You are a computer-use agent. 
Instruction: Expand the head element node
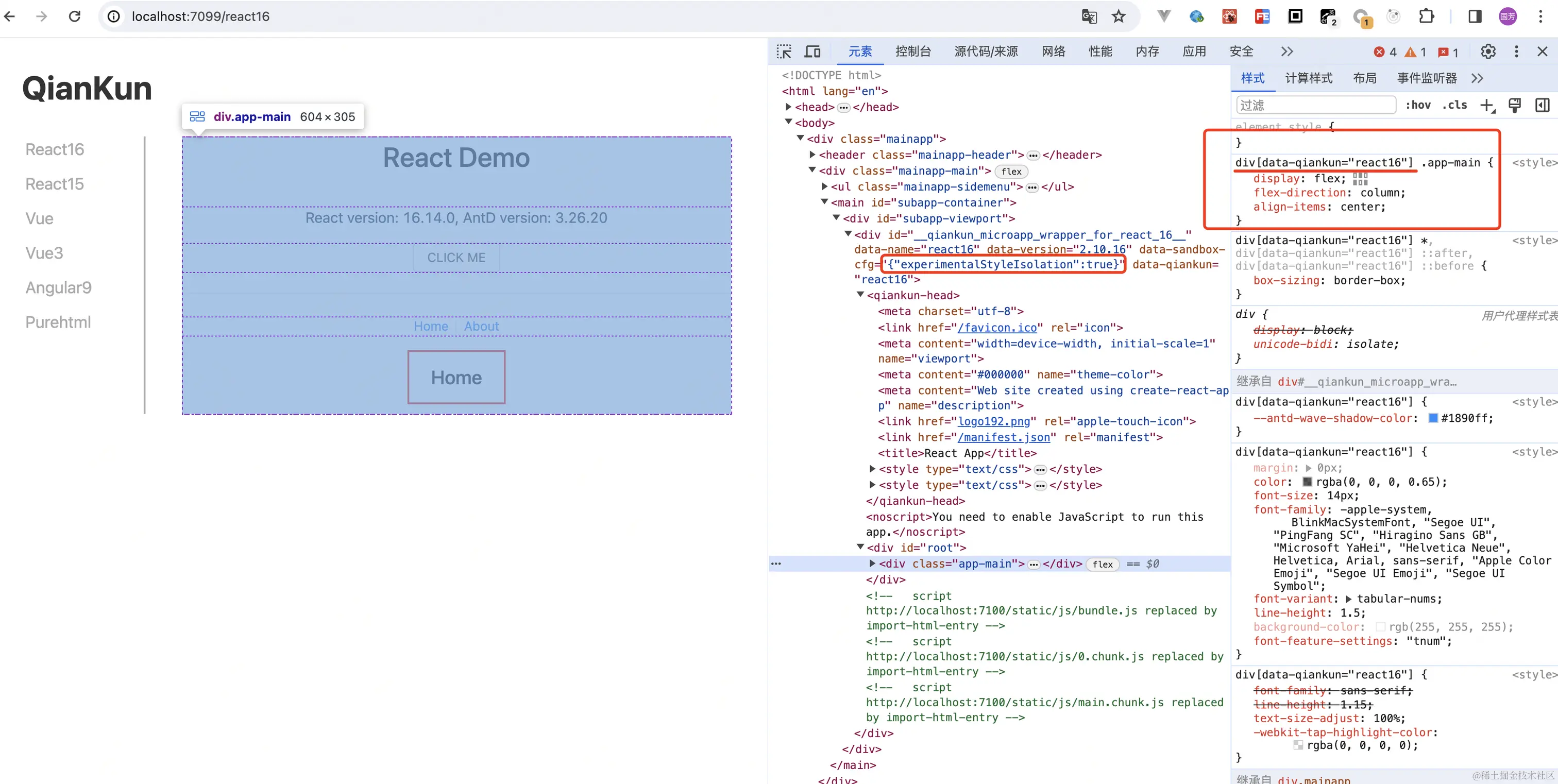[789, 107]
